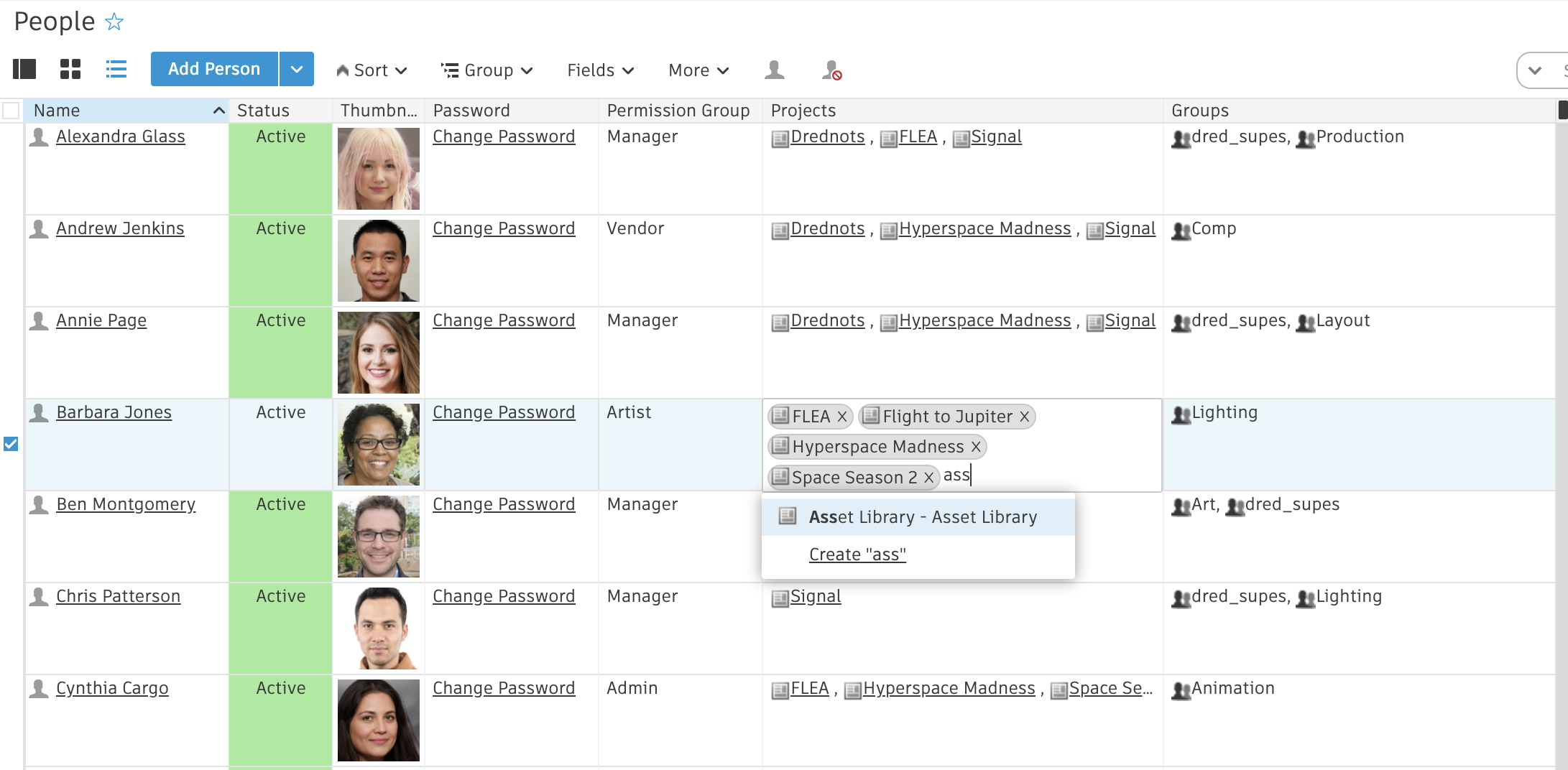This screenshot has width=1568, height=770.
Task: Uncheck the Barbara Jones row checkbox
Action: coord(11,444)
